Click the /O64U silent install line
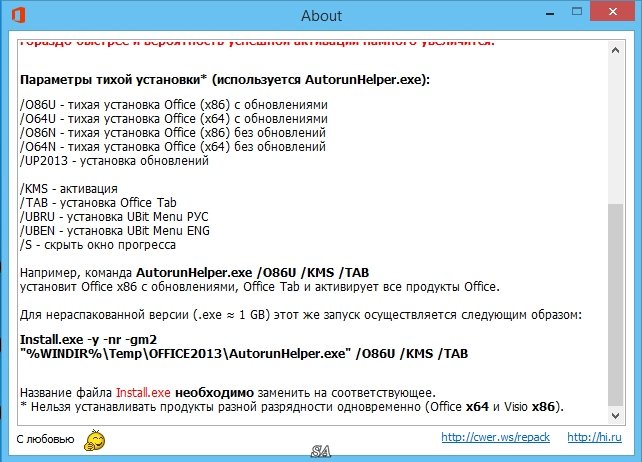The width and height of the screenshot is (642, 462). coord(174,119)
